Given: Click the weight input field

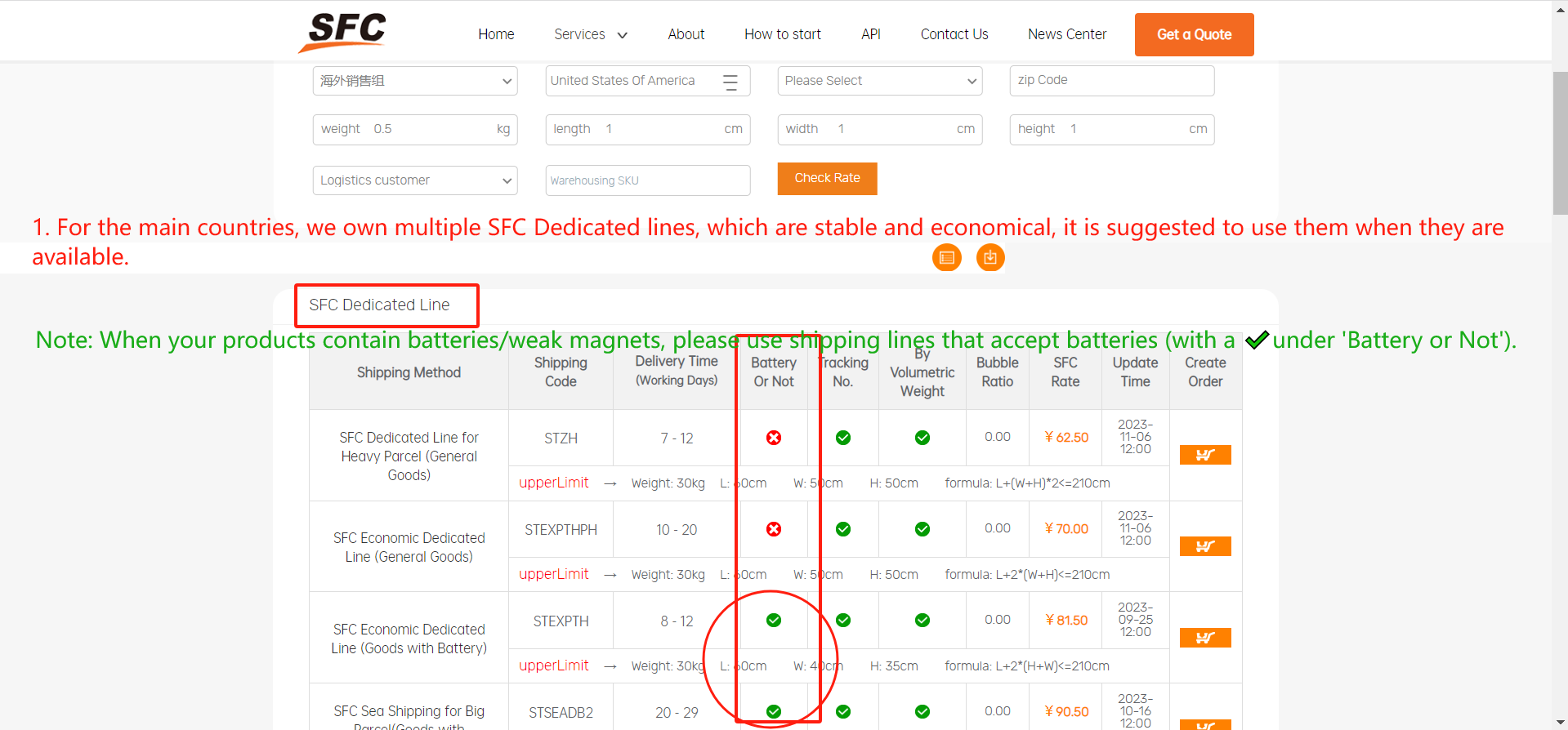Looking at the screenshot, I should tap(415, 129).
